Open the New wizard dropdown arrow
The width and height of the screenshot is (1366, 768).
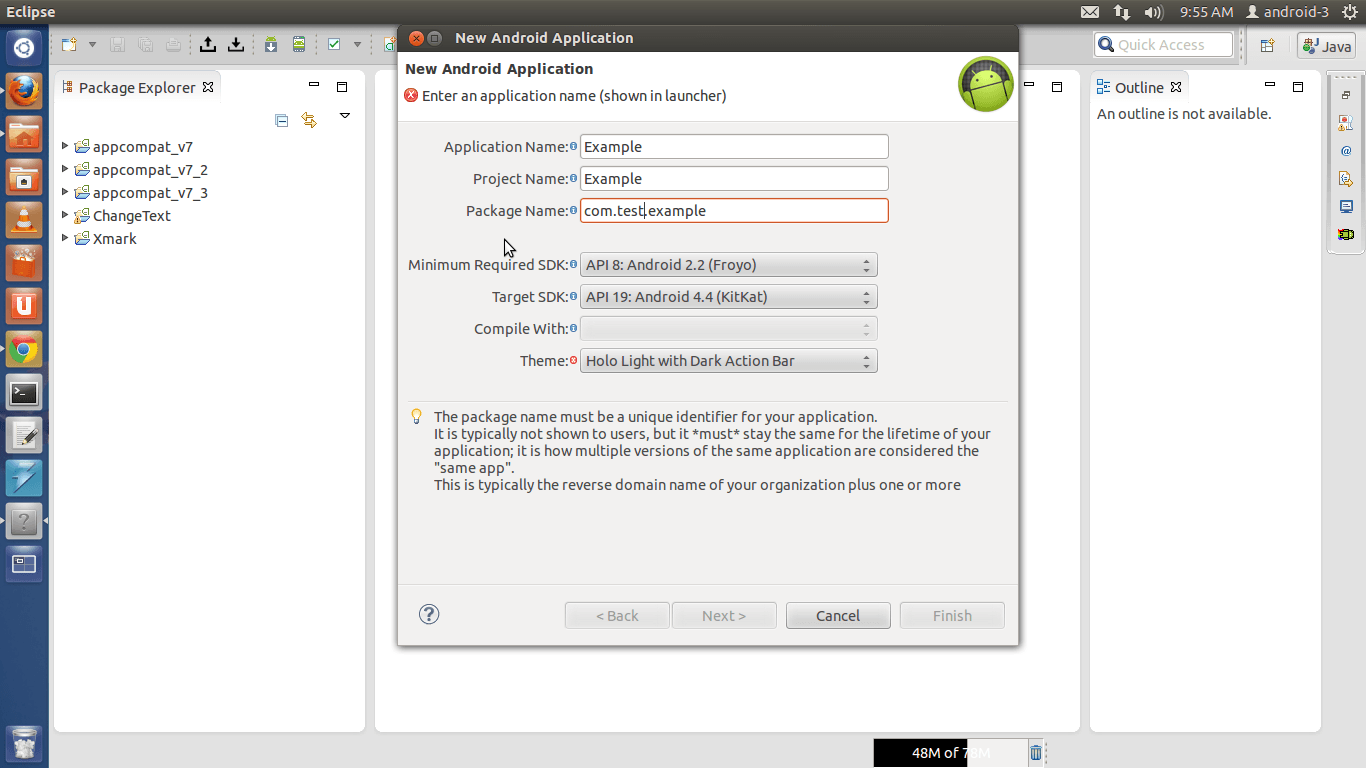(92, 45)
